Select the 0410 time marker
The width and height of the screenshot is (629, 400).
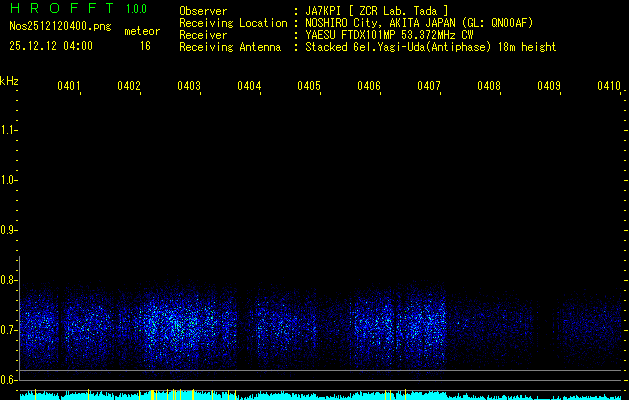[x=609, y=87]
